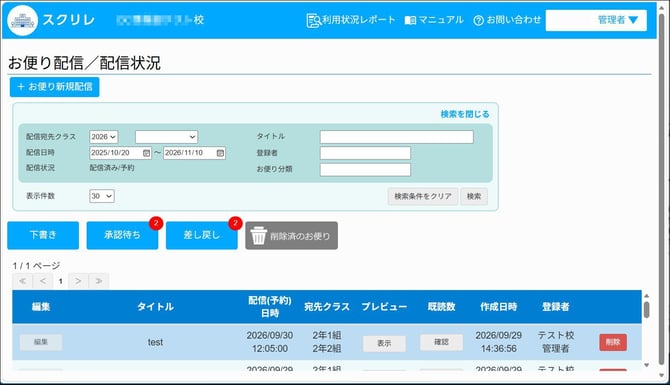Click 表示 preview button for test row
670x385 pixels.
(384, 343)
